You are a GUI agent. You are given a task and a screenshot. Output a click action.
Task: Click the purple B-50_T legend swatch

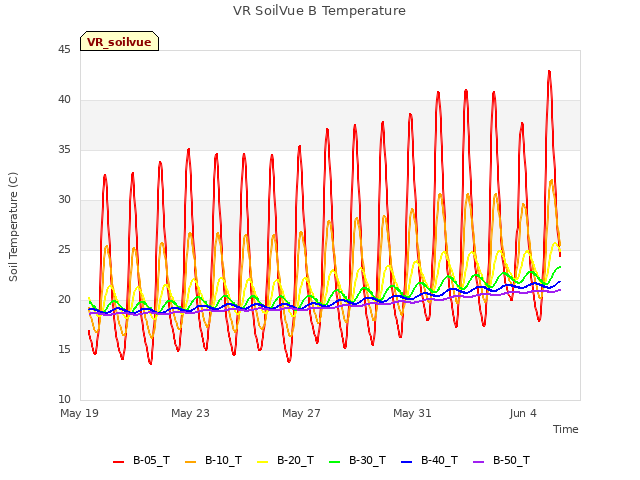[x=479, y=462]
